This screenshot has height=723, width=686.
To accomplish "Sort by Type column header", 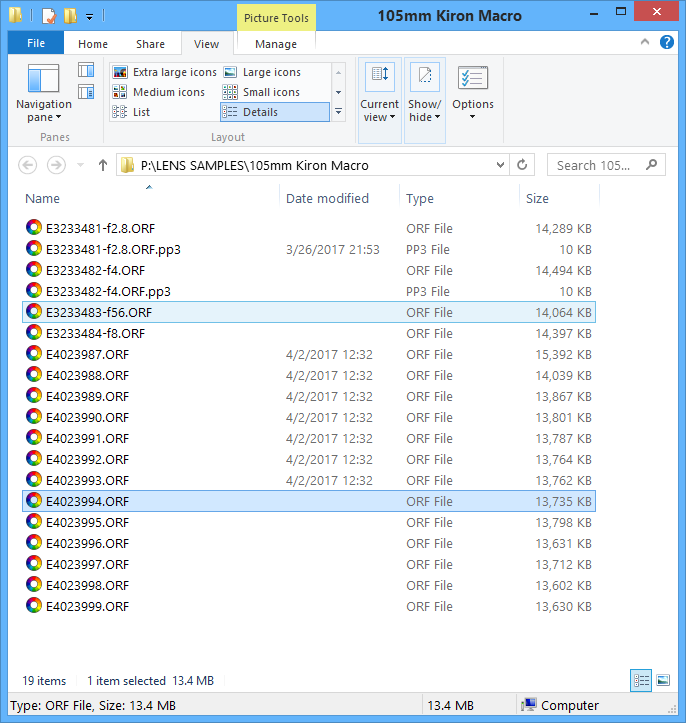I will coord(420,198).
